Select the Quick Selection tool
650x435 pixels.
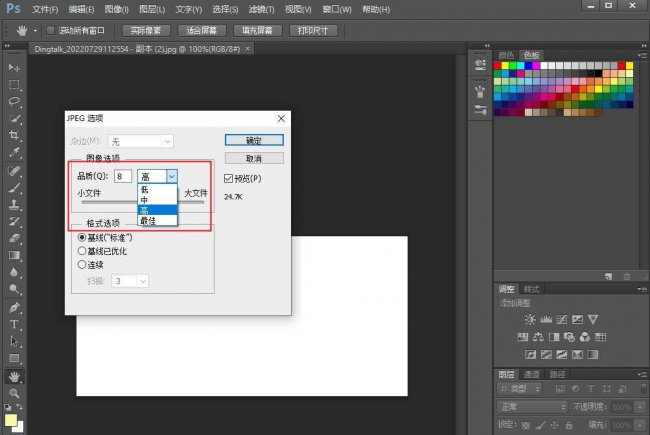coord(14,119)
